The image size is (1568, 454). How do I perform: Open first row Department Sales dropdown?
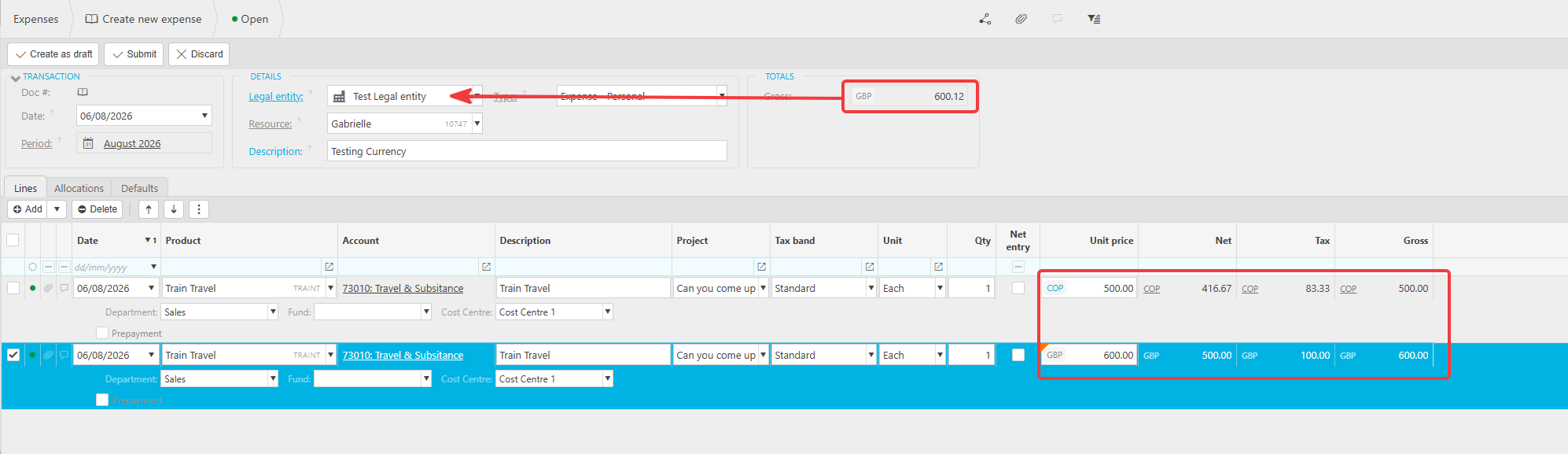point(273,312)
